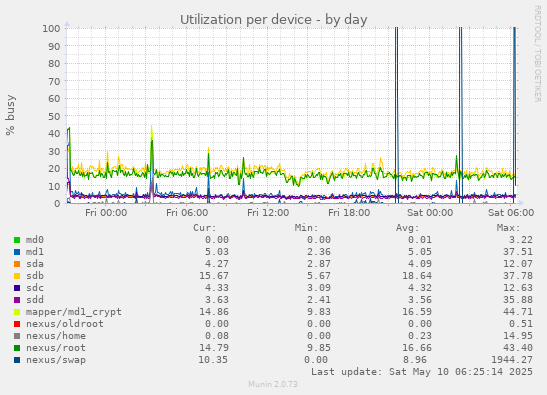This screenshot has width=547, height=395.
Task: Select the md1 legend label
Action: click(x=35, y=252)
